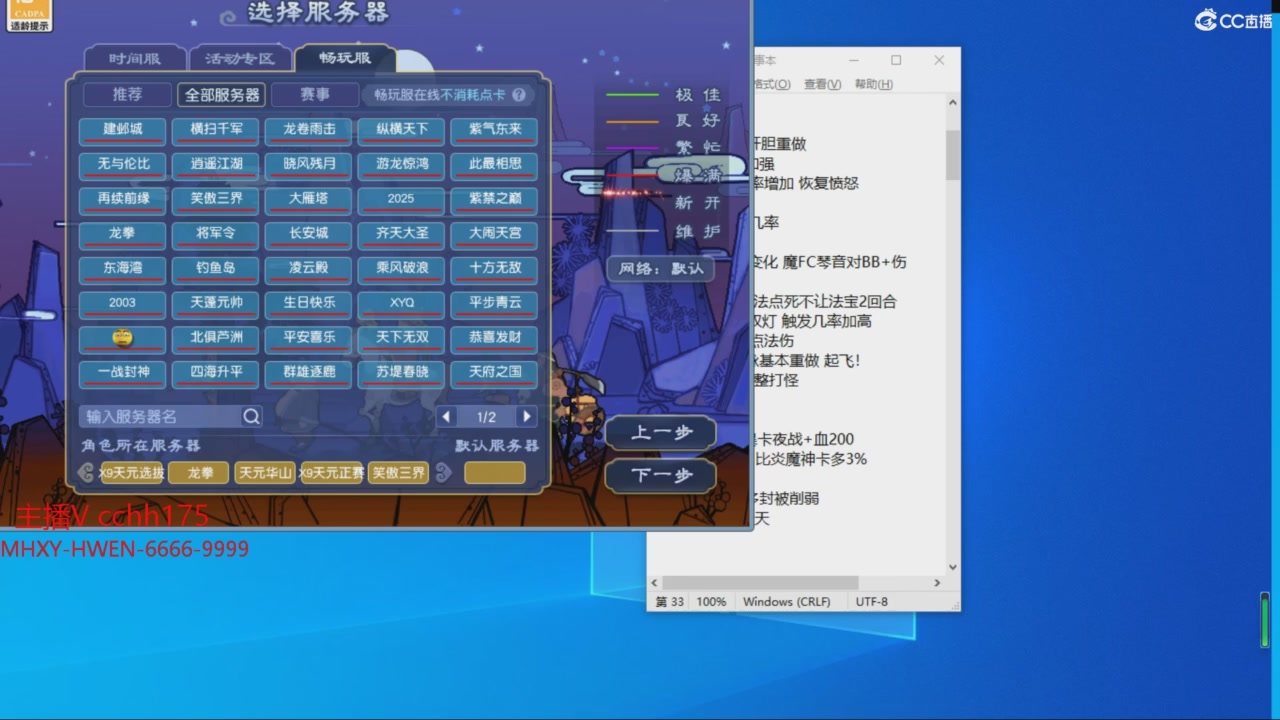
Task: Click Notepad vertical scrollbar thumb
Action: [x=953, y=156]
